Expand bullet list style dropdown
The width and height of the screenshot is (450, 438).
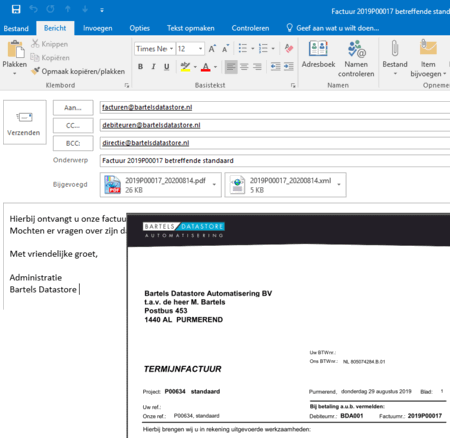point(253,49)
